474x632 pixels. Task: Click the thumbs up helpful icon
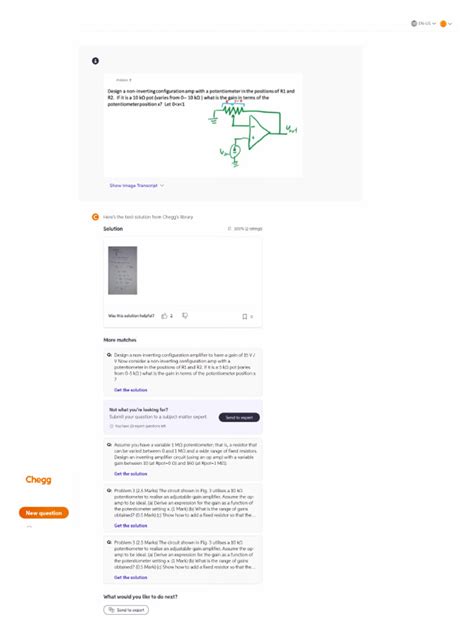coord(164,316)
